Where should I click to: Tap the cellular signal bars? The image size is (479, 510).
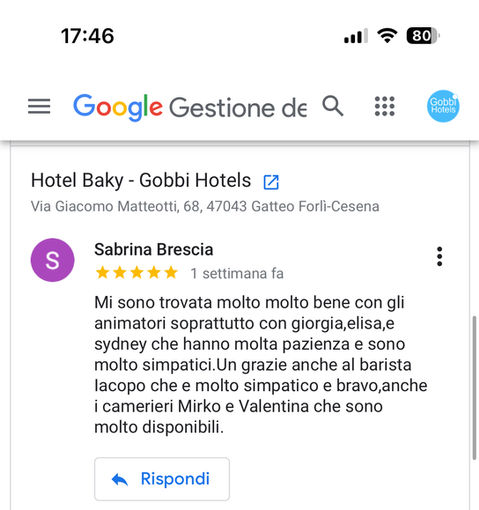tap(356, 36)
